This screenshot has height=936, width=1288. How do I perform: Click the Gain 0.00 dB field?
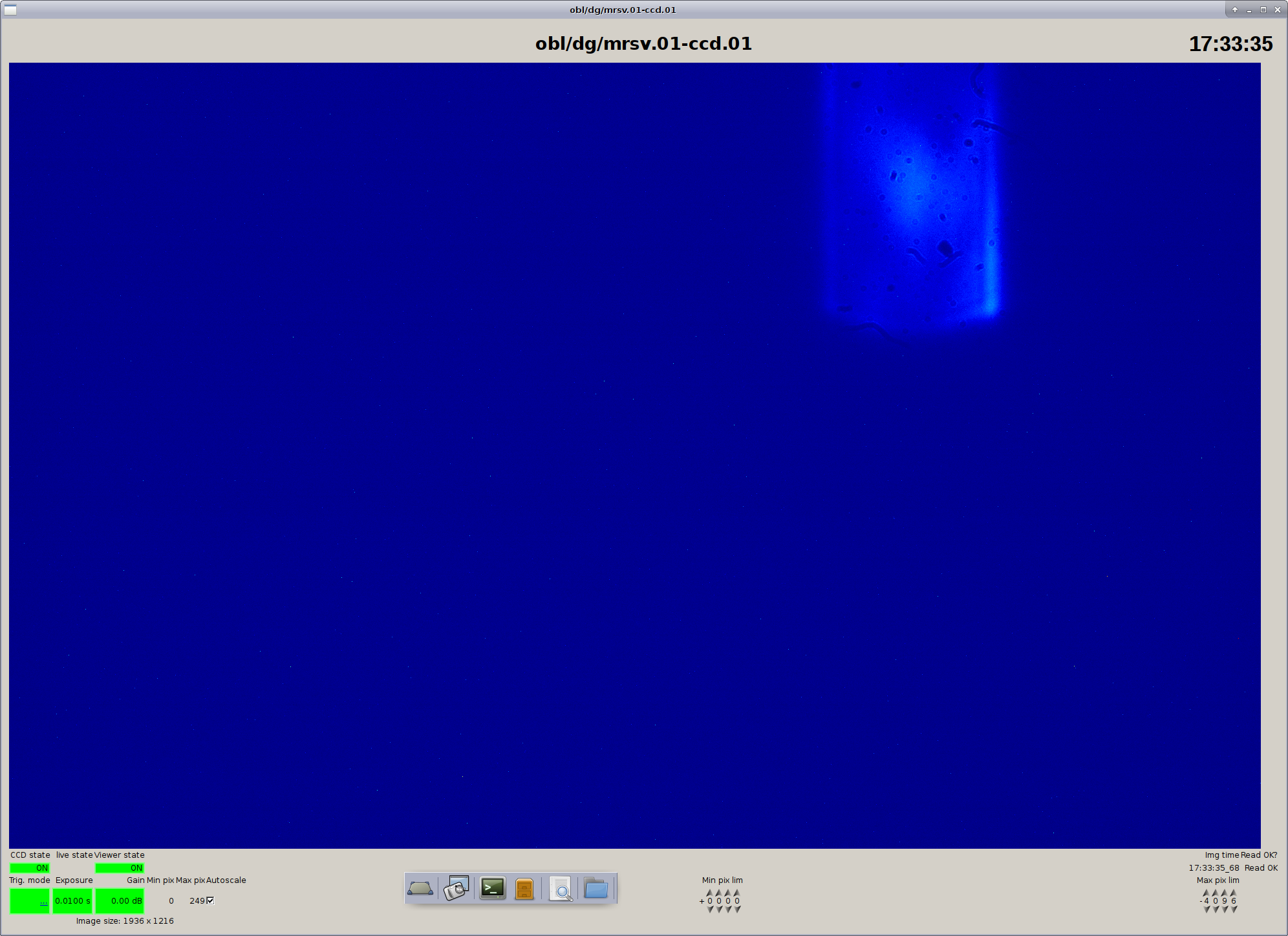tap(120, 901)
